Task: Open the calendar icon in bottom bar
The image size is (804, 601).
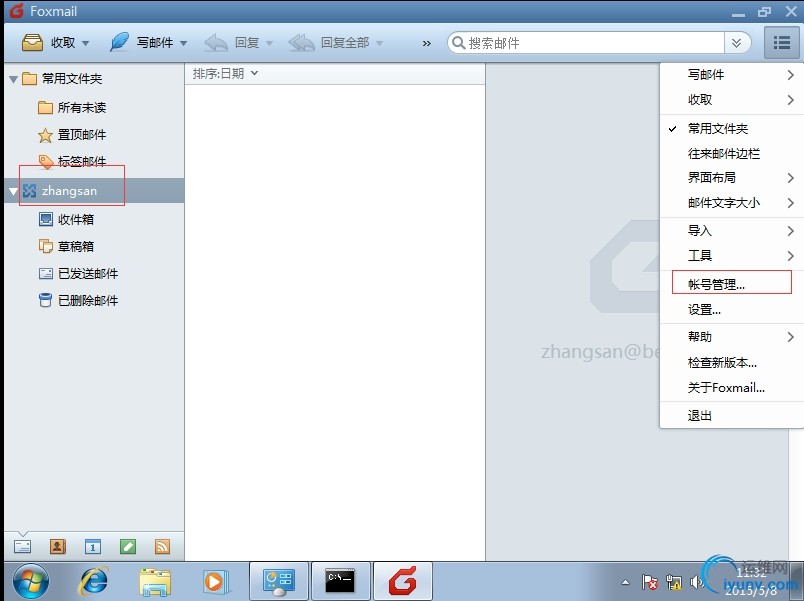Action: click(93, 547)
